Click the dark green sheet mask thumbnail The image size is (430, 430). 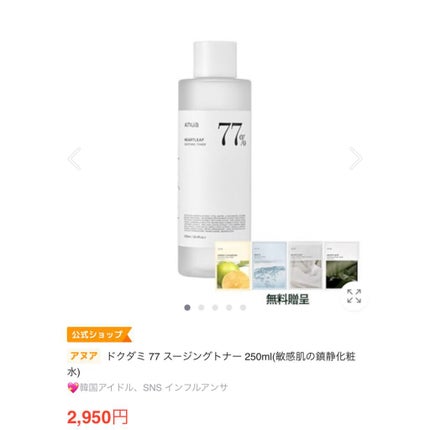[342, 265]
